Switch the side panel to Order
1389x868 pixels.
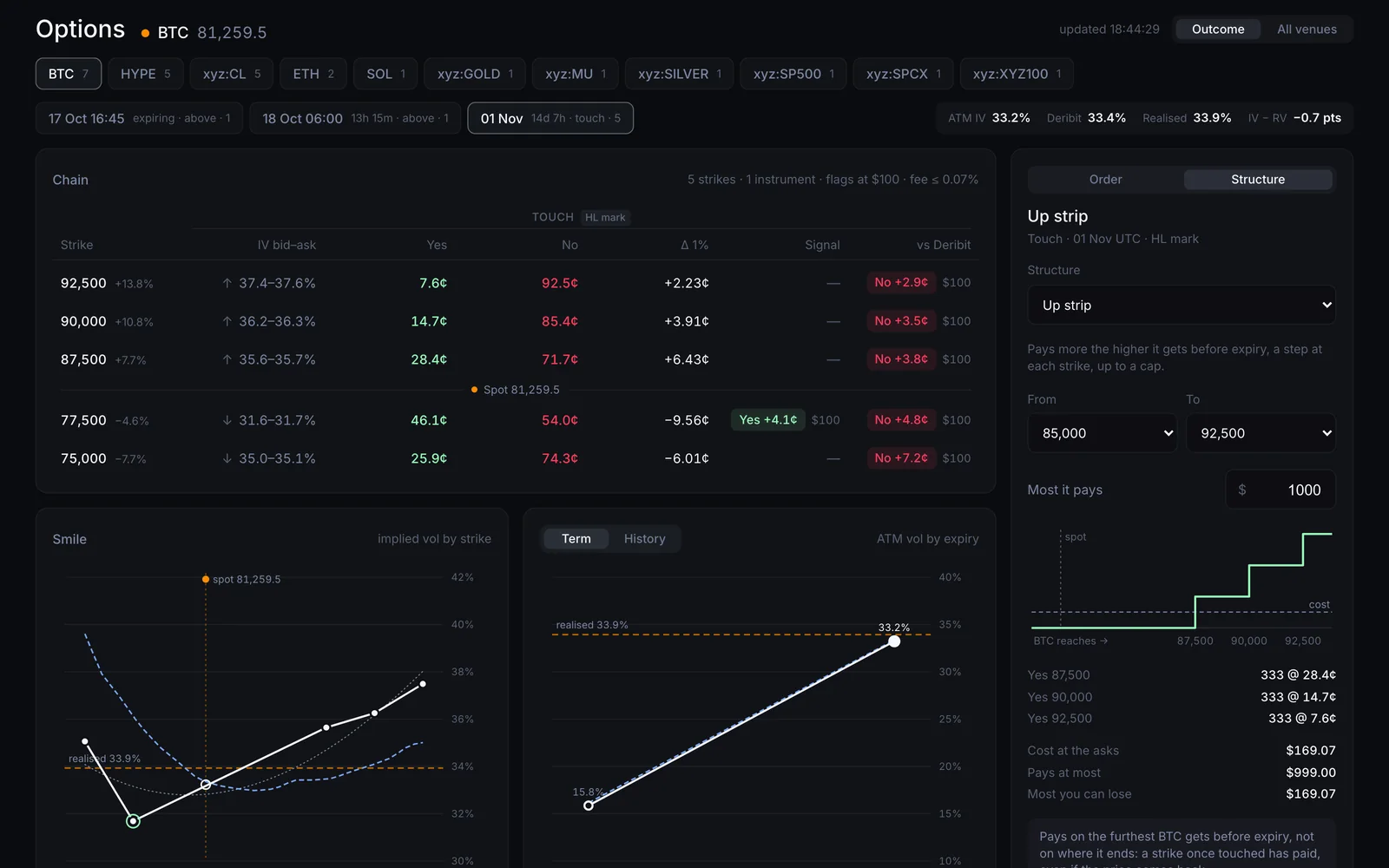pyautogui.click(x=1105, y=180)
